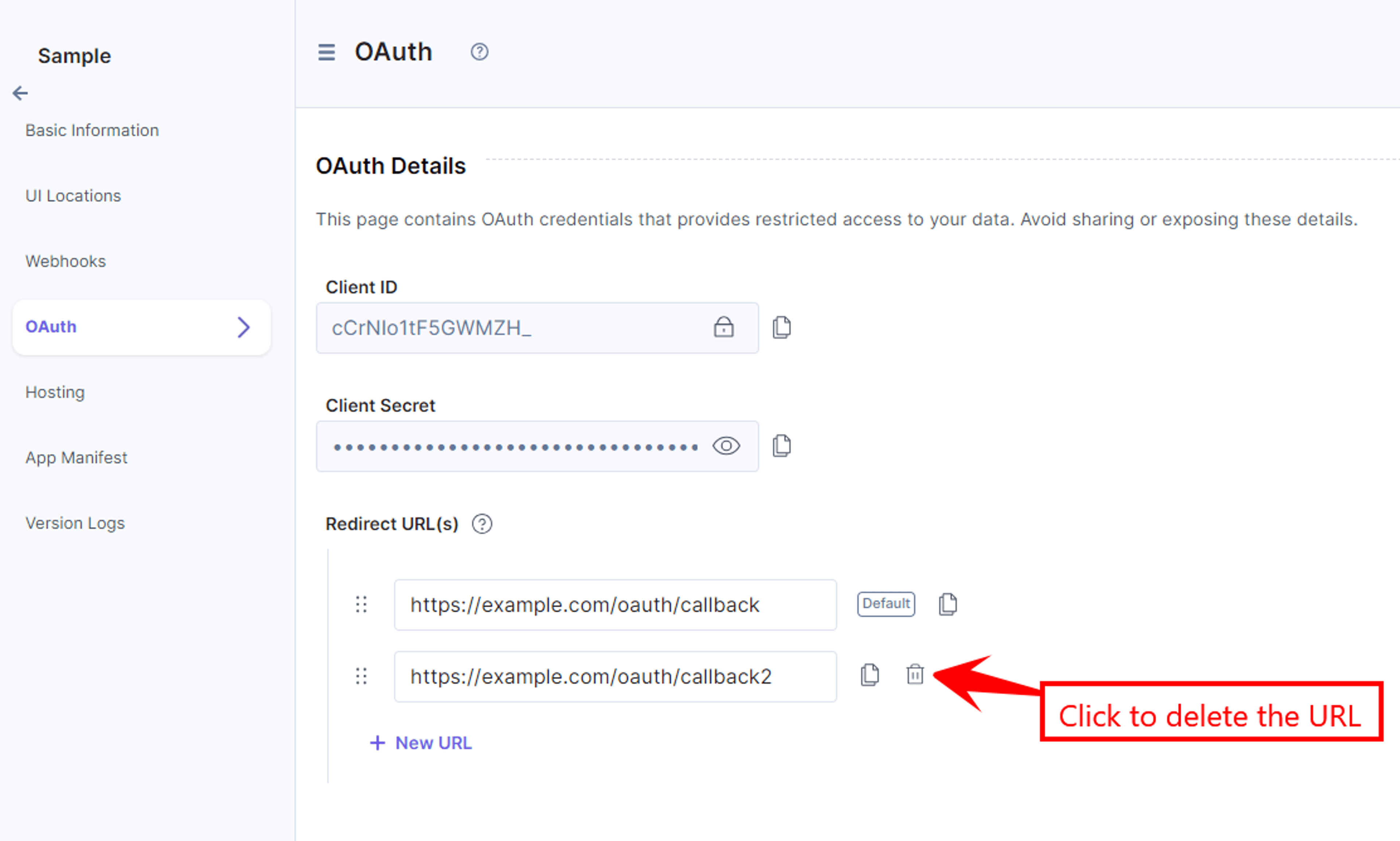The image size is (1400, 841).
Task: Open Basic Information in sidebar
Action: (x=92, y=130)
